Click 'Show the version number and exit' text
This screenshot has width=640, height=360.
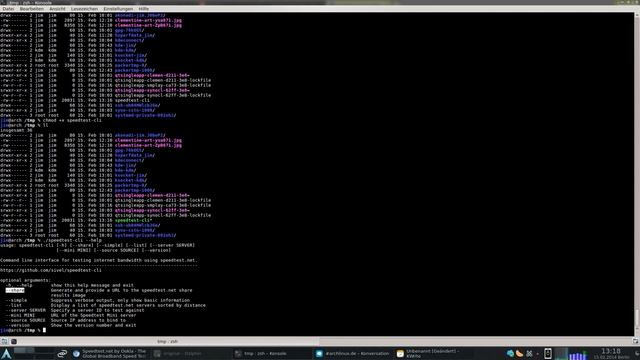click(x=93, y=325)
